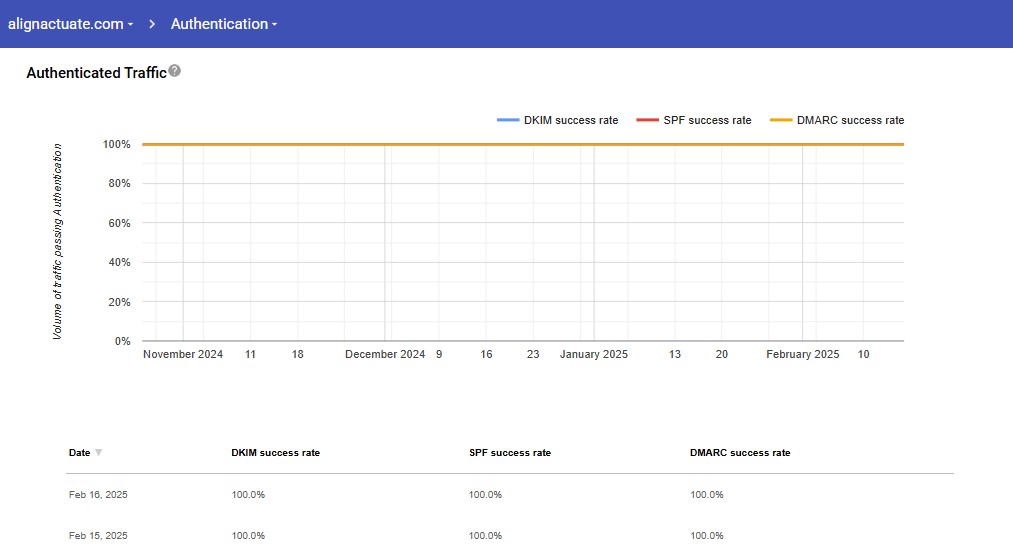Sort by the DKIM success rate column header
Viewport: 1013px width, 553px height.
(x=275, y=453)
